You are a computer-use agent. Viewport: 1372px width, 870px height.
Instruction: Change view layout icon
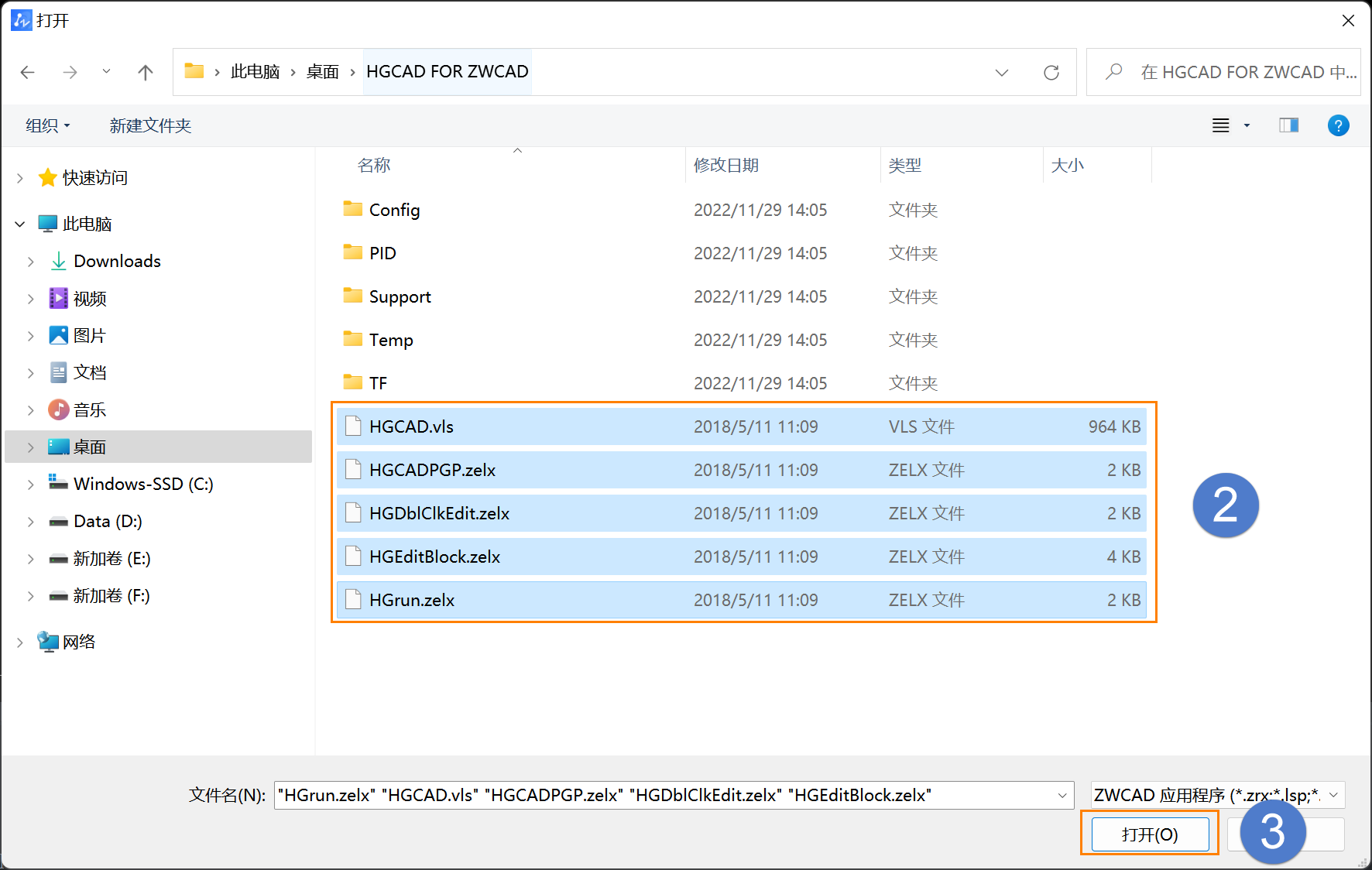[1221, 125]
